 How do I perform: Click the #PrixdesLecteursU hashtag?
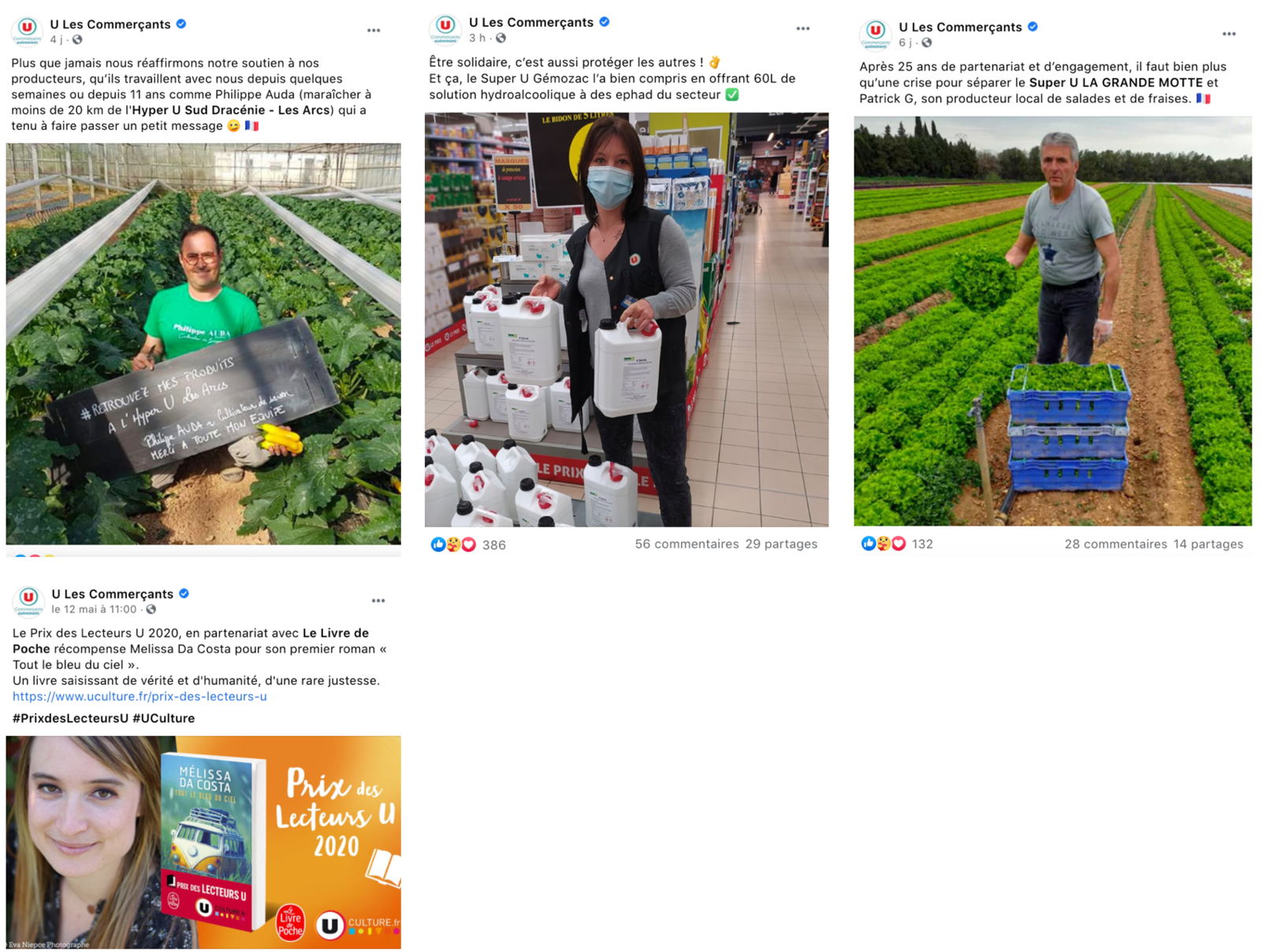(70, 719)
